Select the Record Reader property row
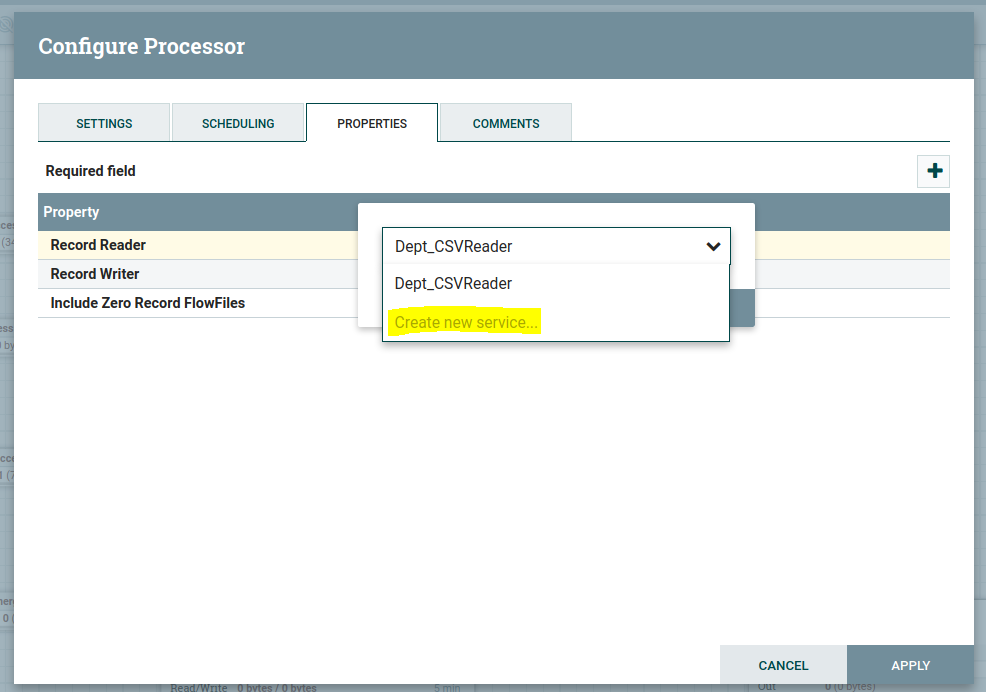The height and width of the screenshot is (692, 986). pos(98,245)
